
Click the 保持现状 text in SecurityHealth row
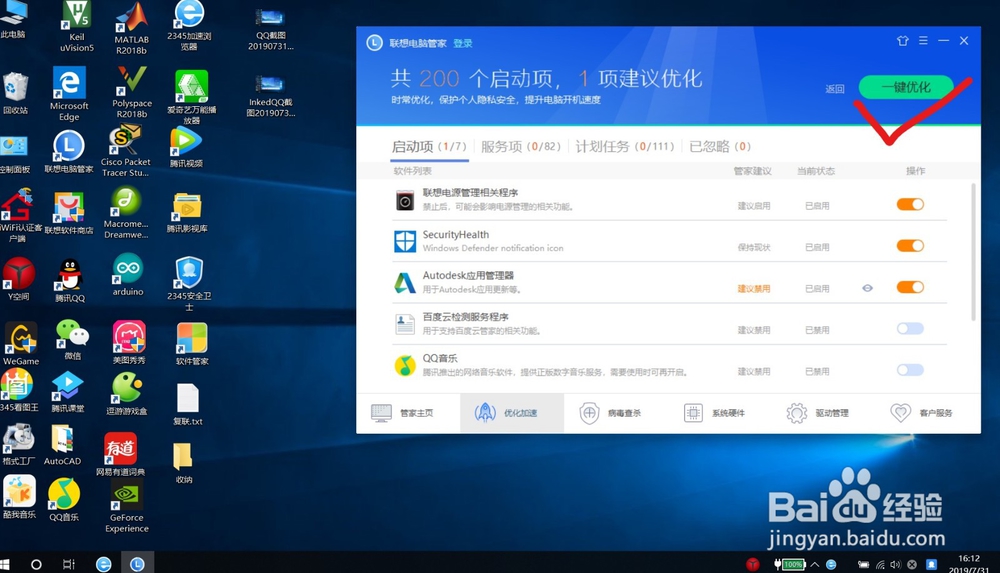[754, 247]
